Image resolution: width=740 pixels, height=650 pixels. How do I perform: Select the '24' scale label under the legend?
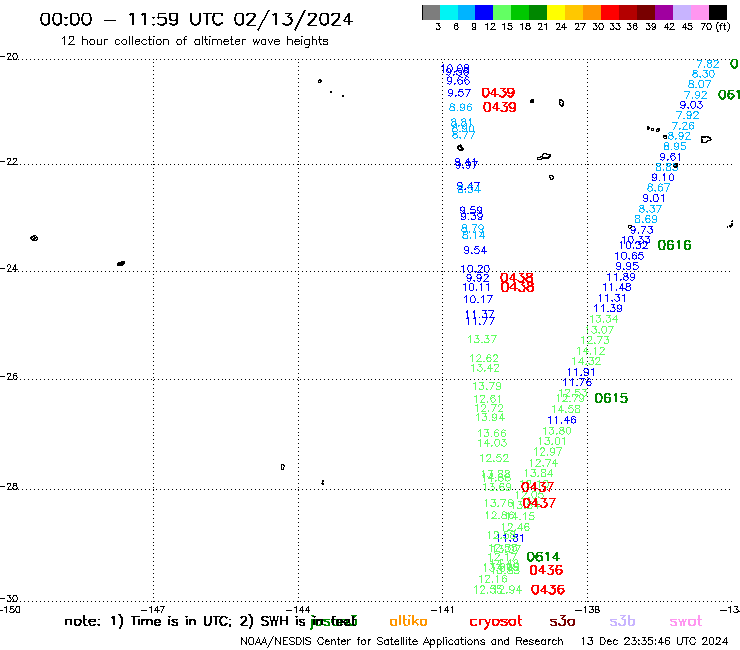click(x=561, y=27)
